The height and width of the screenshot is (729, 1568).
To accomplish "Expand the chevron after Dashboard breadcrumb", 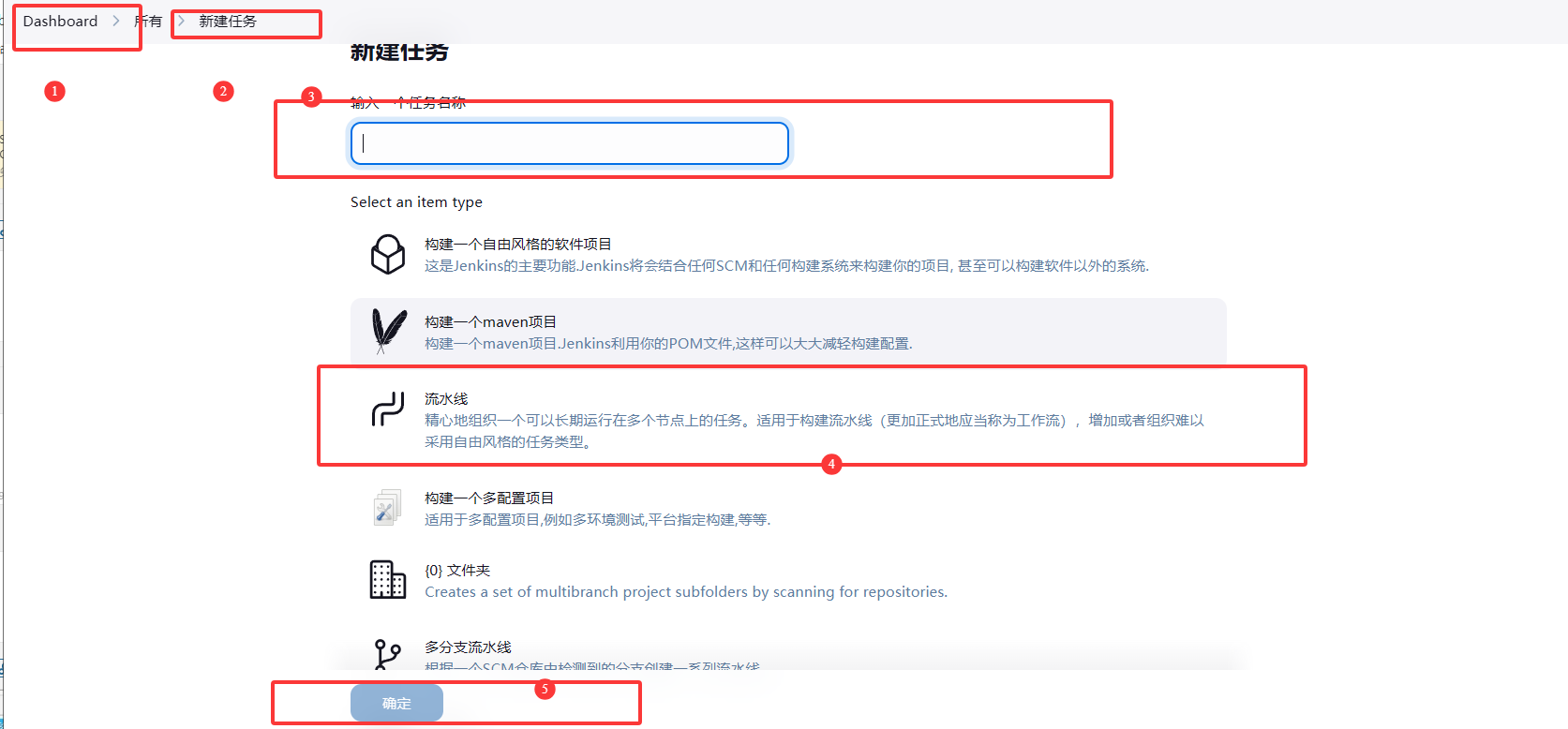I will click(x=116, y=21).
